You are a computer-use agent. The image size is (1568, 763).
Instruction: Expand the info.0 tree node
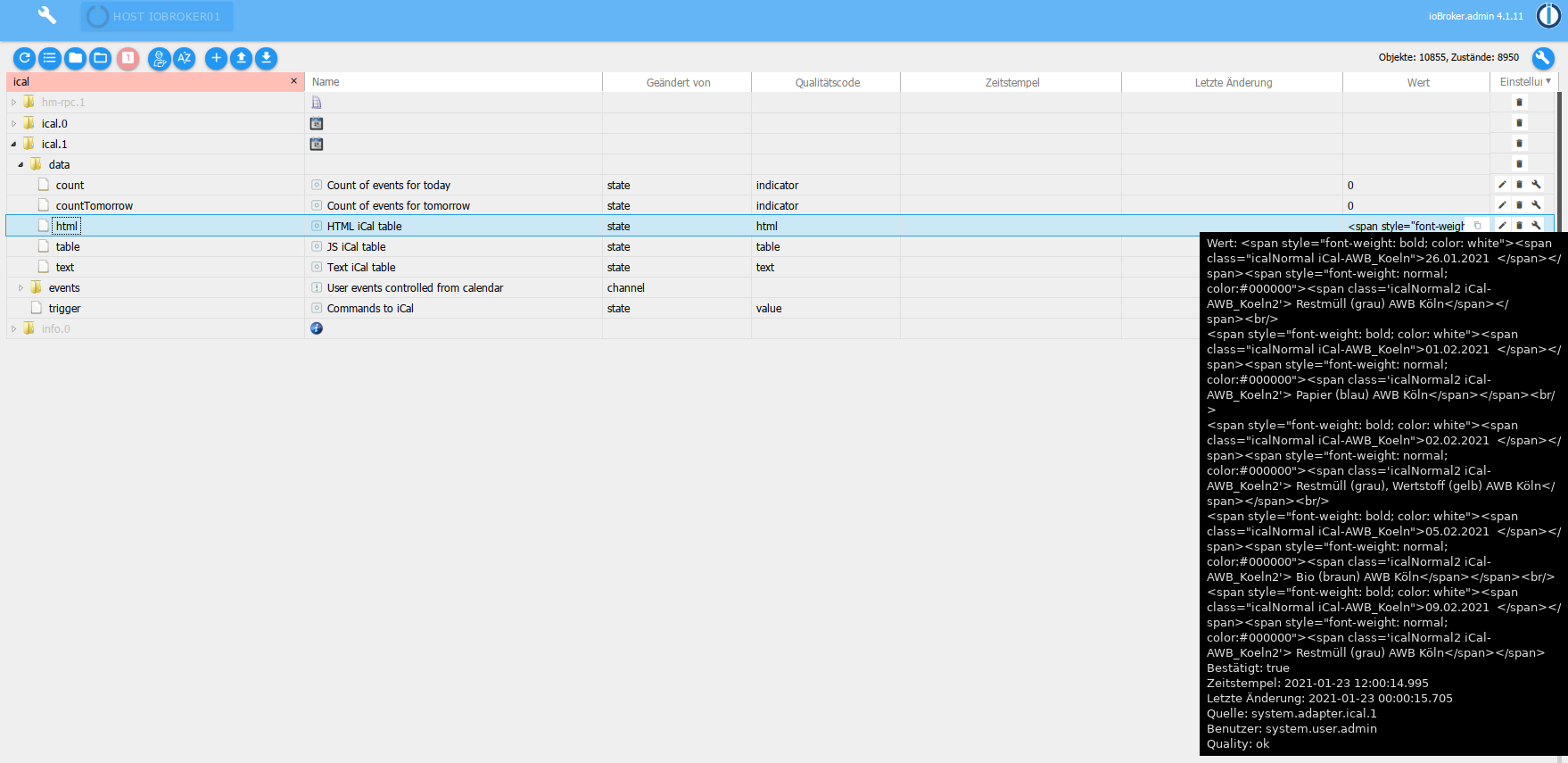pyautogui.click(x=13, y=328)
